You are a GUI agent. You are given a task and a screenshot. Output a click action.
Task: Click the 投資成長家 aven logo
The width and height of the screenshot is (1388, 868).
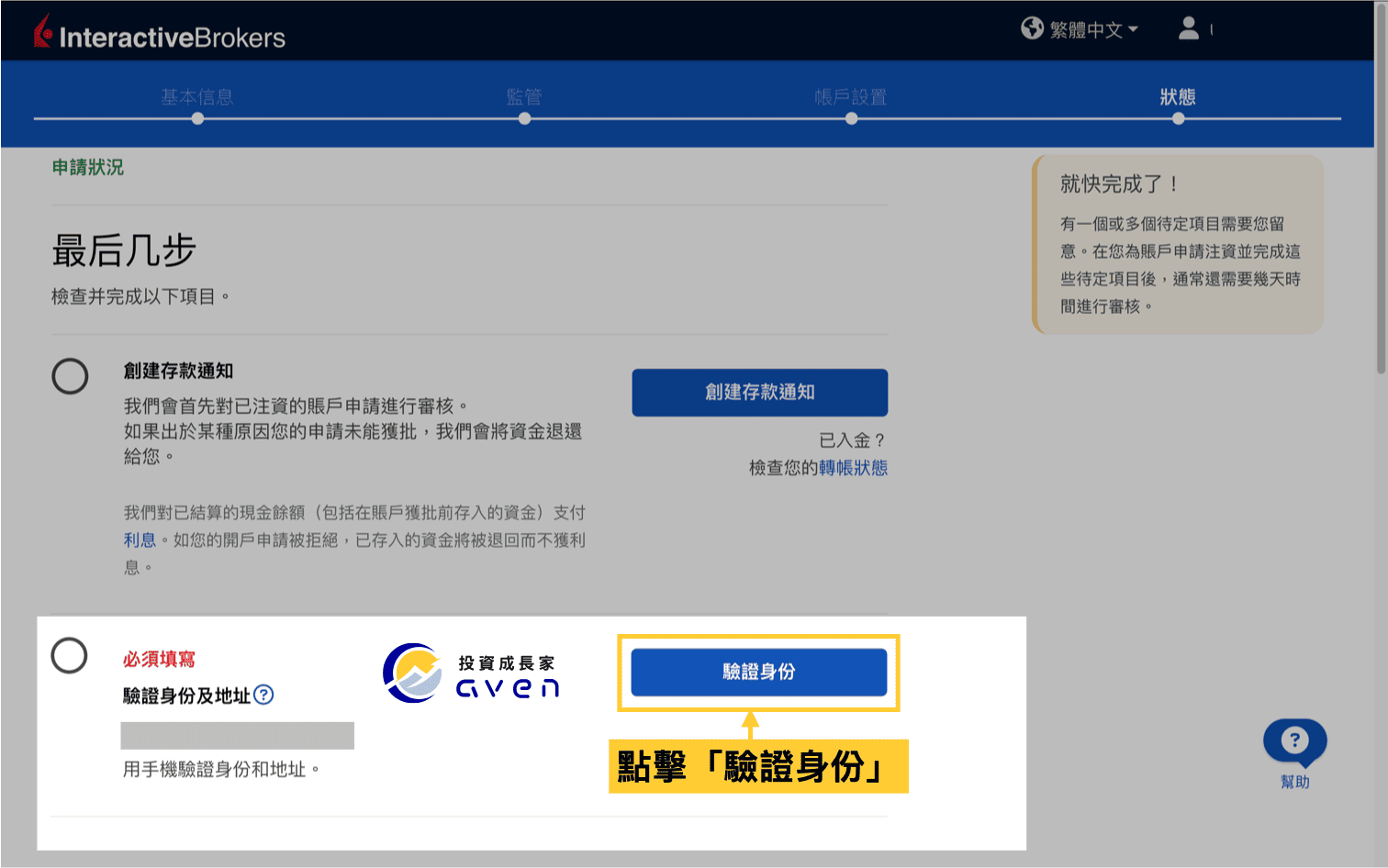pos(471,673)
